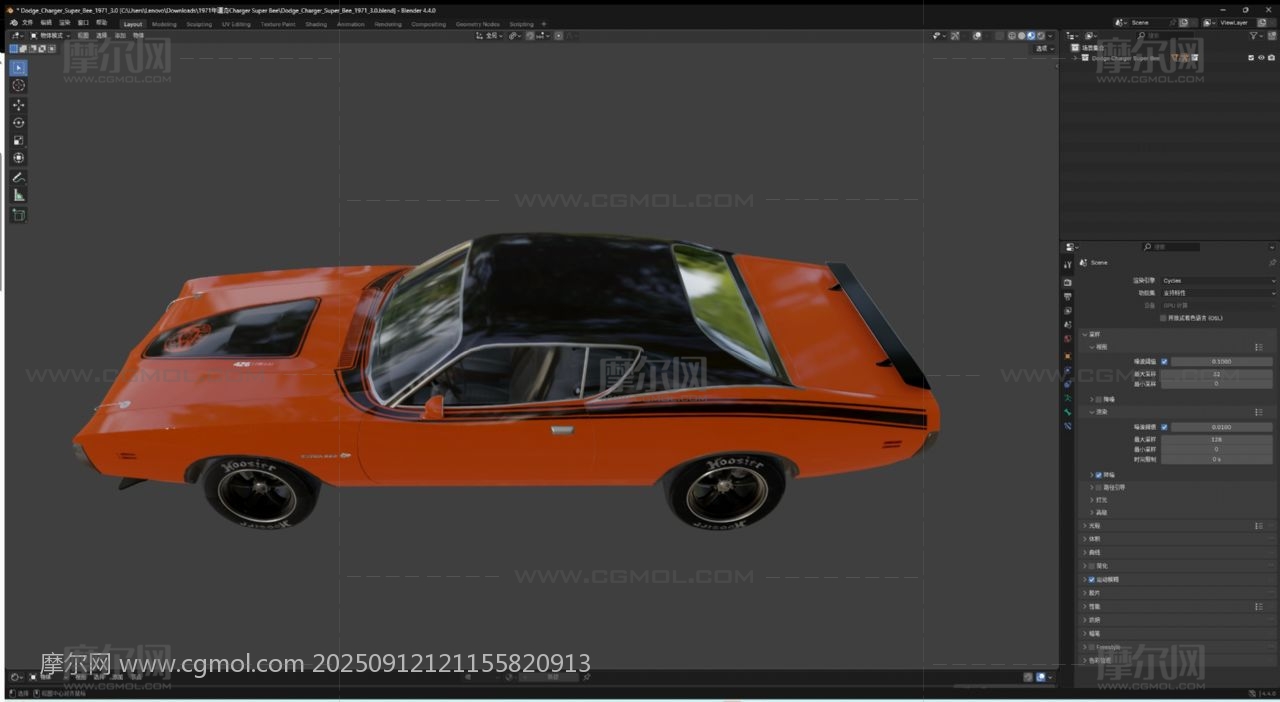This screenshot has height=702, width=1280.
Task: Pin the Scene properties panel
Action: tap(1272, 263)
